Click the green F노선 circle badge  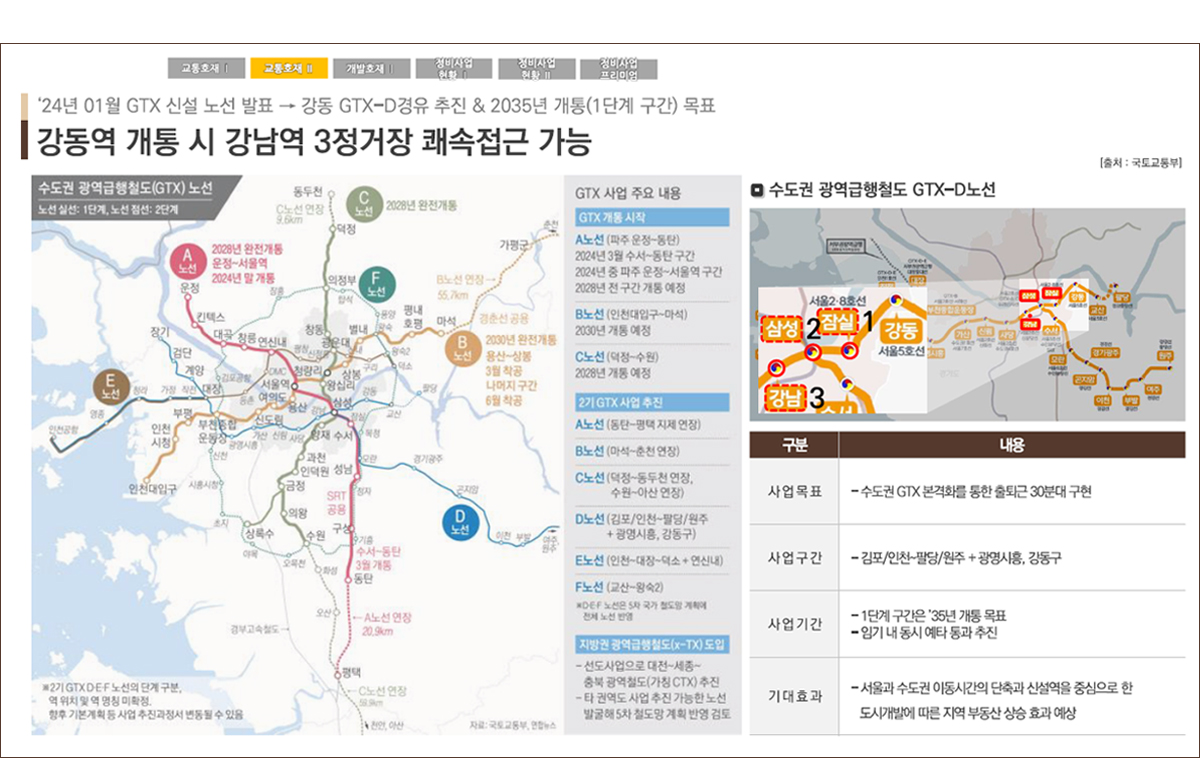point(376,285)
